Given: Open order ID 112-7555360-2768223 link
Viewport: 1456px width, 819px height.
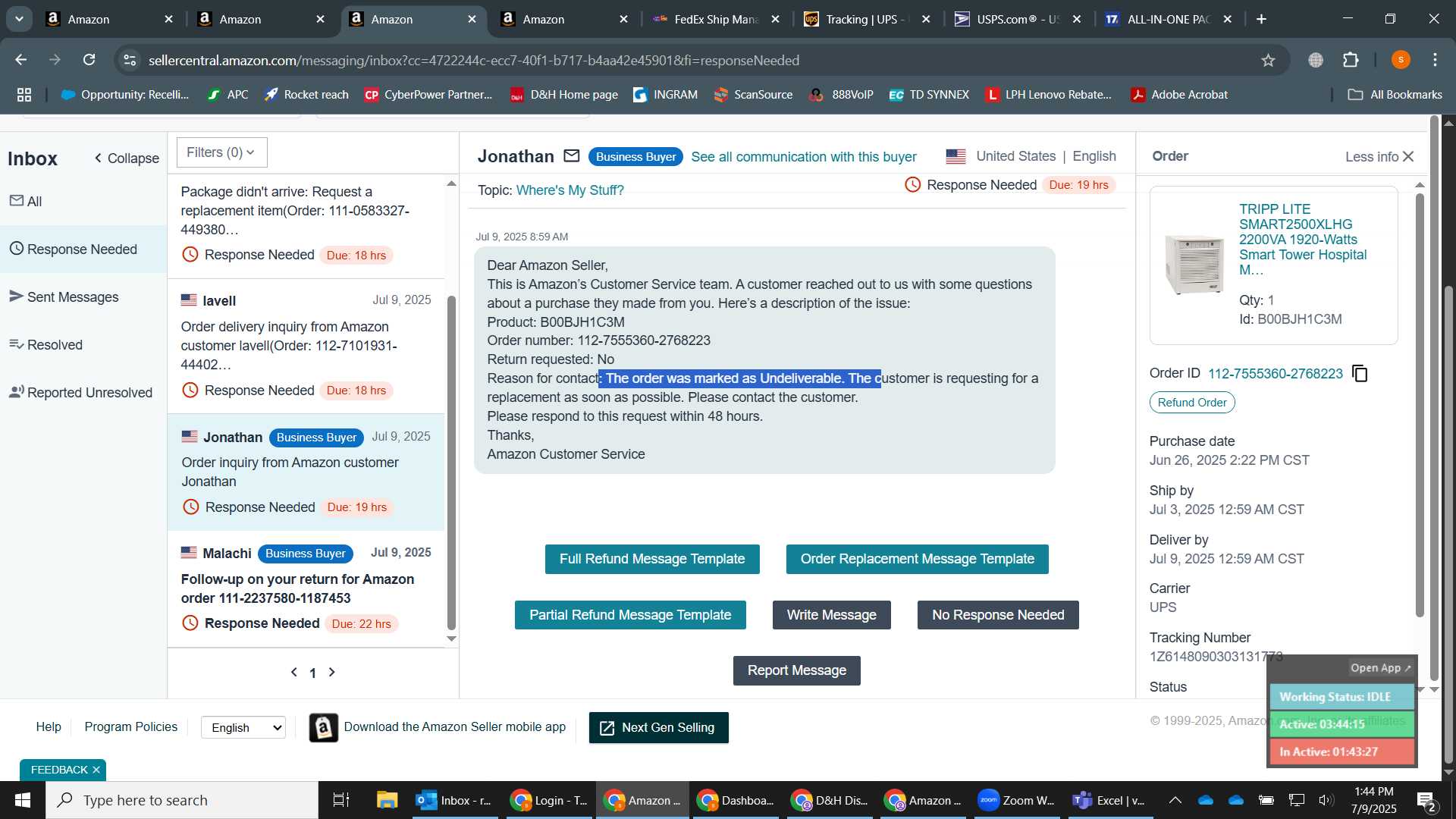Looking at the screenshot, I should pyautogui.click(x=1276, y=374).
